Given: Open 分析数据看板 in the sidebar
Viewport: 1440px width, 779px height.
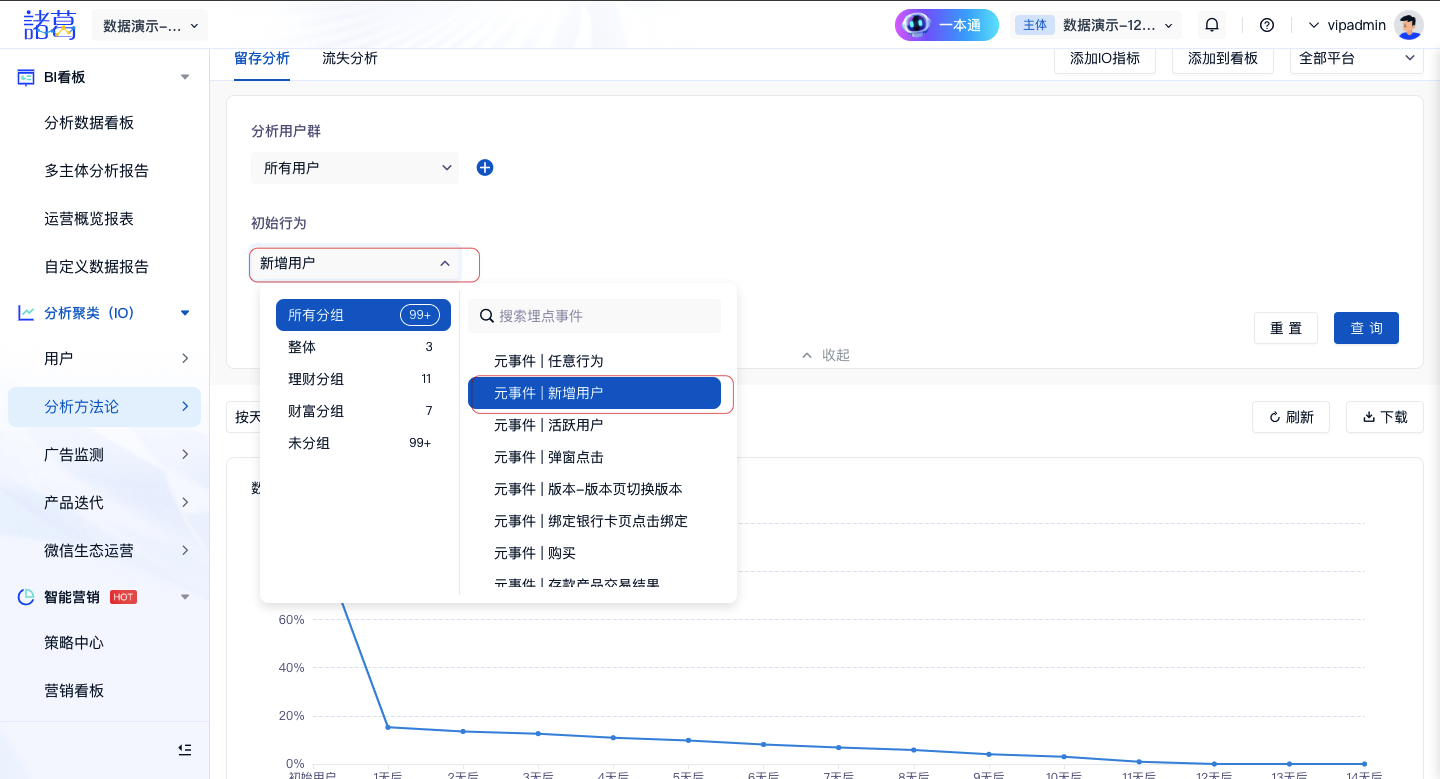Looking at the screenshot, I should click(89, 123).
